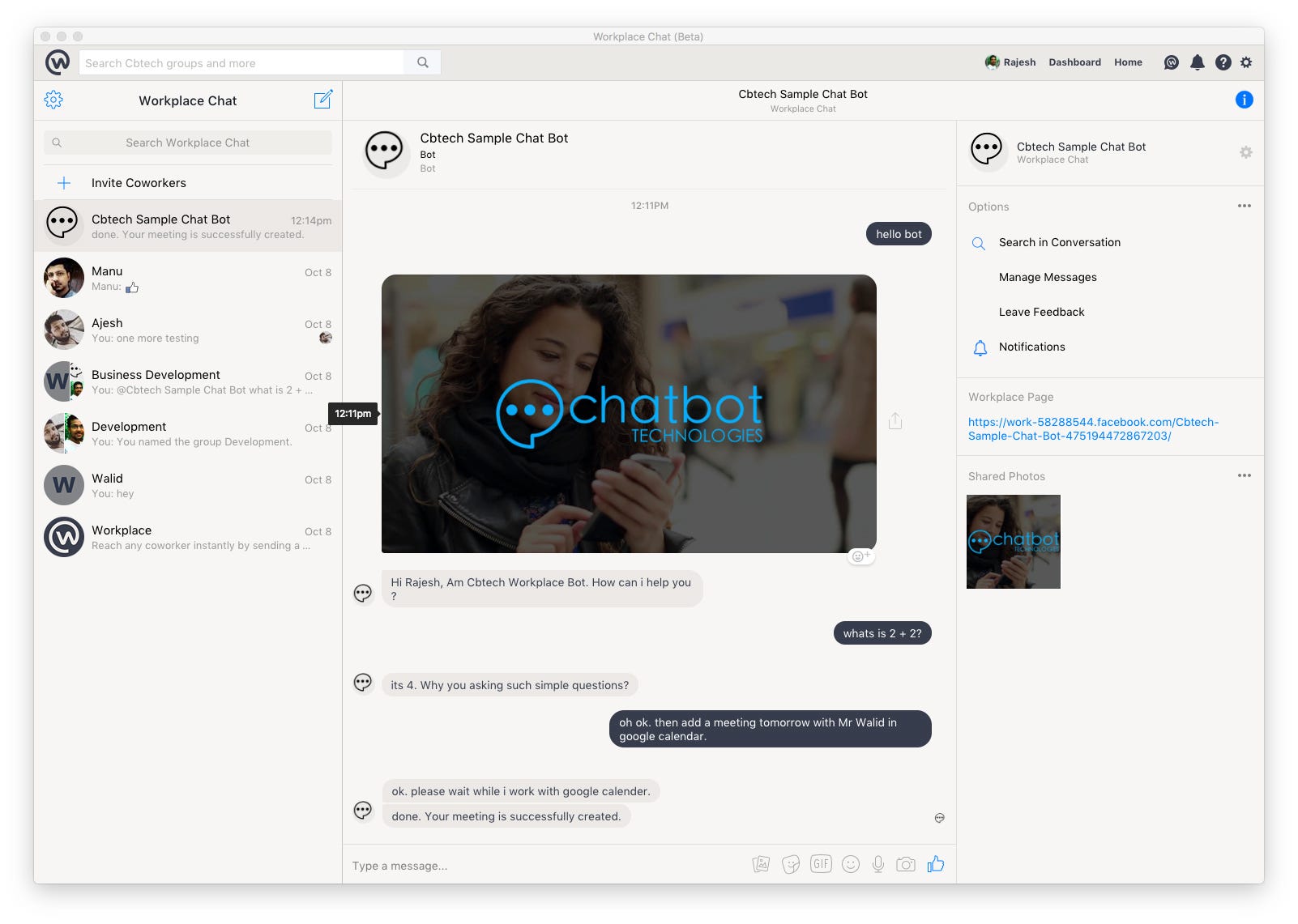Add a reaction to the chatbot image
Image resolution: width=1298 pixels, height=924 pixels.
860,556
